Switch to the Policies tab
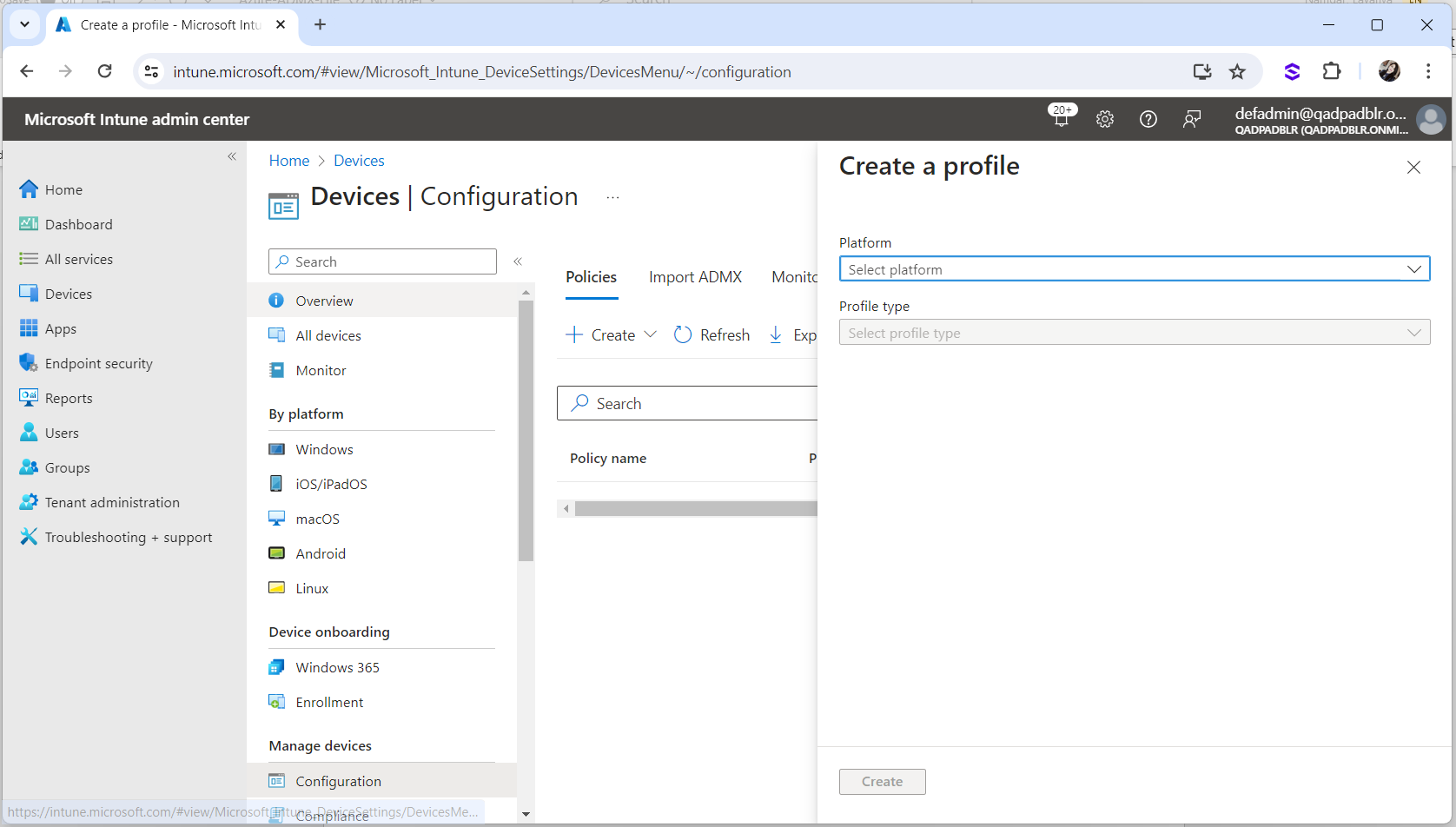This screenshot has width=1456, height=827. coord(591,277)
